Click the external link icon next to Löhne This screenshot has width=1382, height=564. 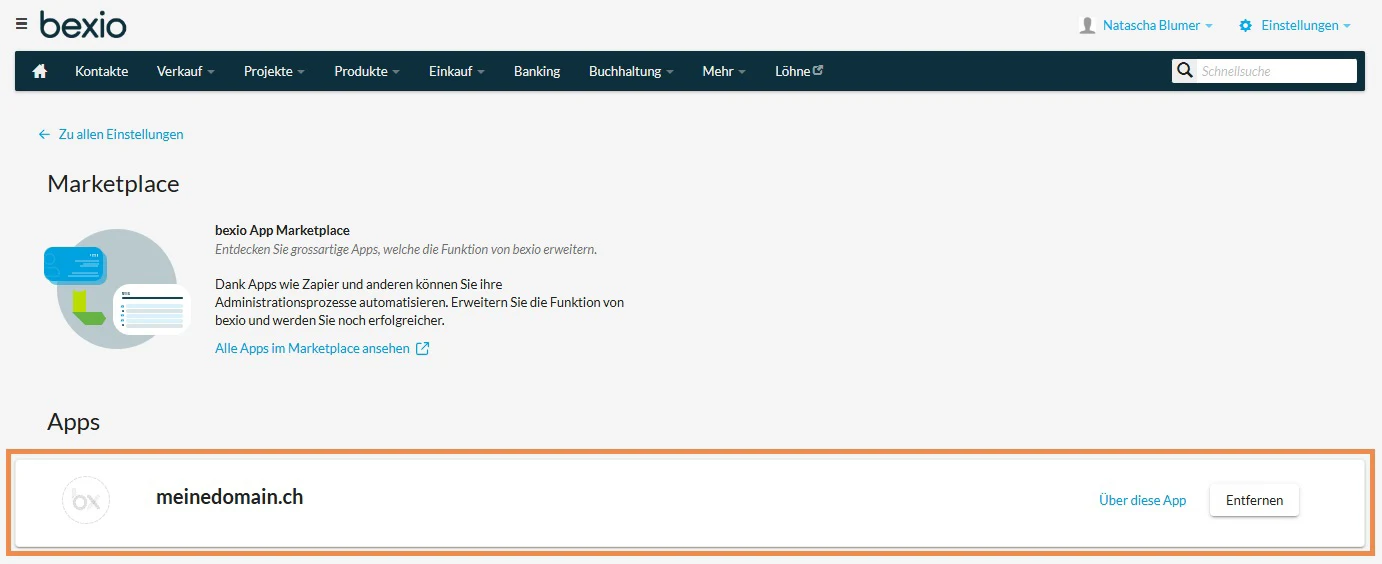818,70
